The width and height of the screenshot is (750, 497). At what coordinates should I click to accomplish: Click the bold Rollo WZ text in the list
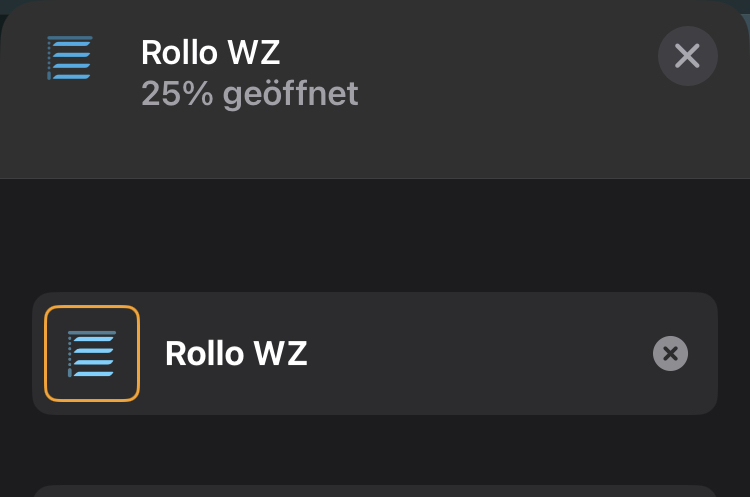coord(236,353)
